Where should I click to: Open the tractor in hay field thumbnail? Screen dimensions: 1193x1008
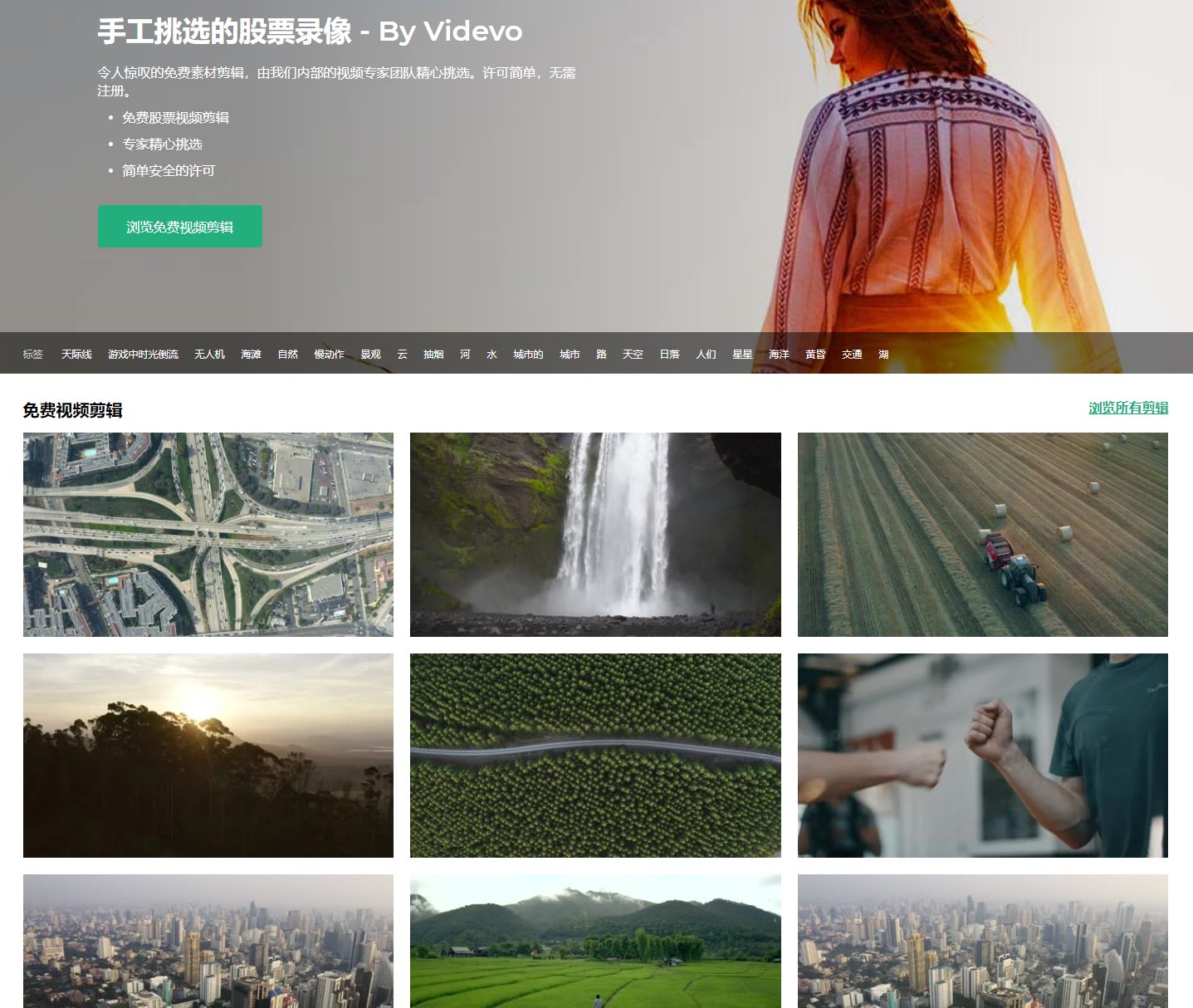(x=983, y=535)
